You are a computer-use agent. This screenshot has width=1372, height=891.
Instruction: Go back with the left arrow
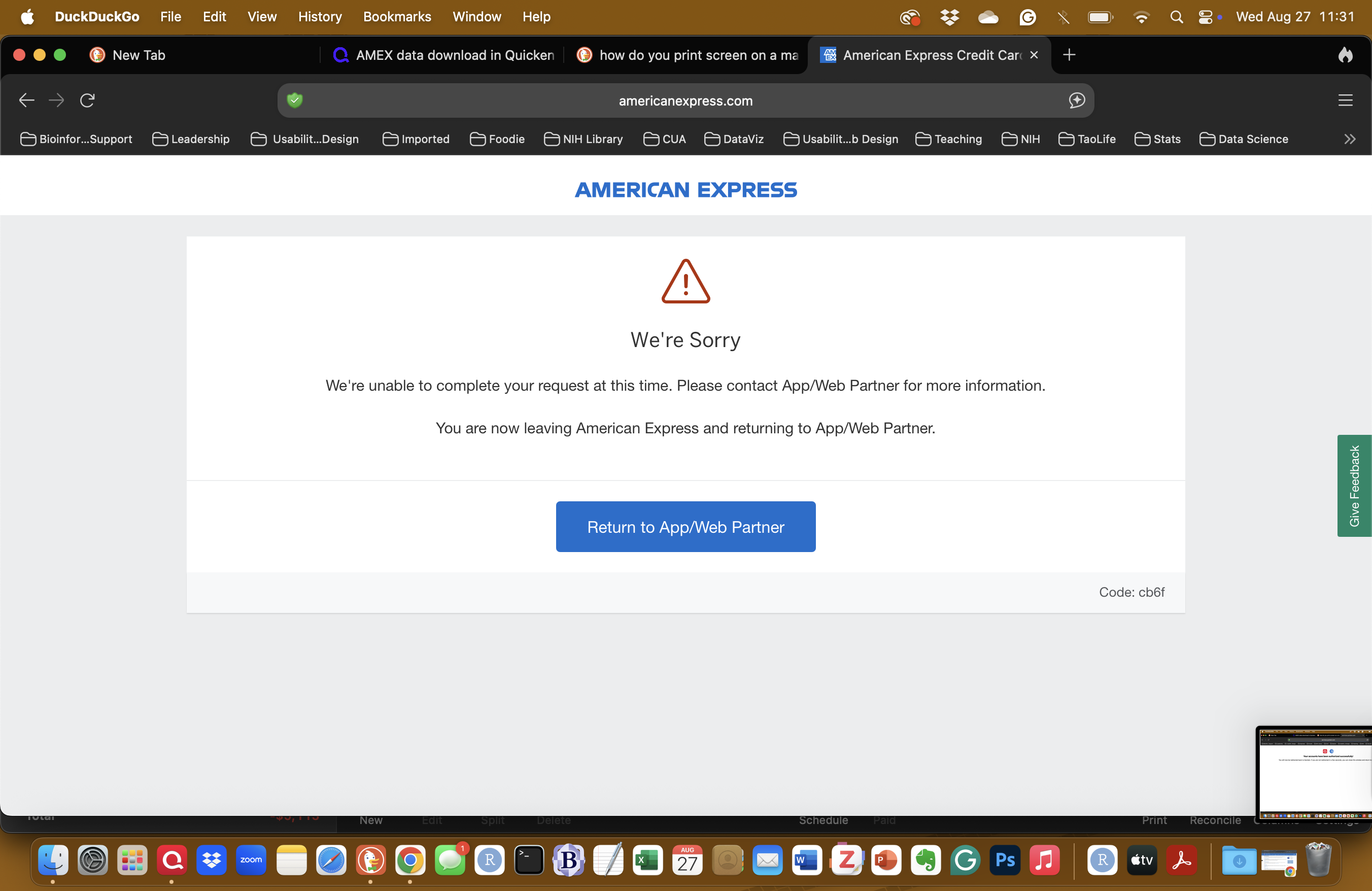coord(26,100)
